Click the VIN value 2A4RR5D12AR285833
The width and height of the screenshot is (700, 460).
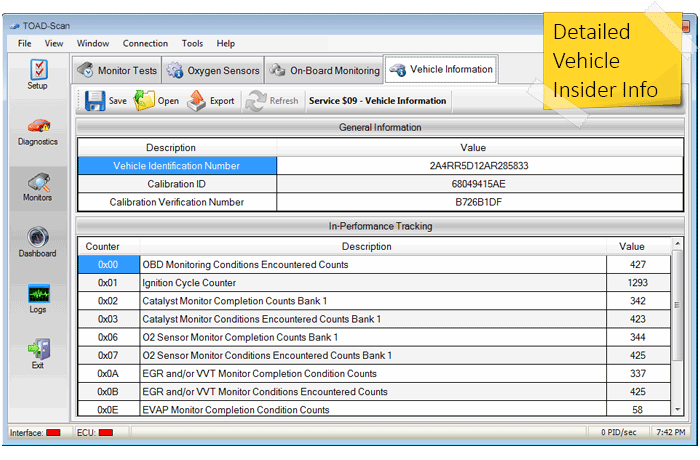click(x=479, y=166)
